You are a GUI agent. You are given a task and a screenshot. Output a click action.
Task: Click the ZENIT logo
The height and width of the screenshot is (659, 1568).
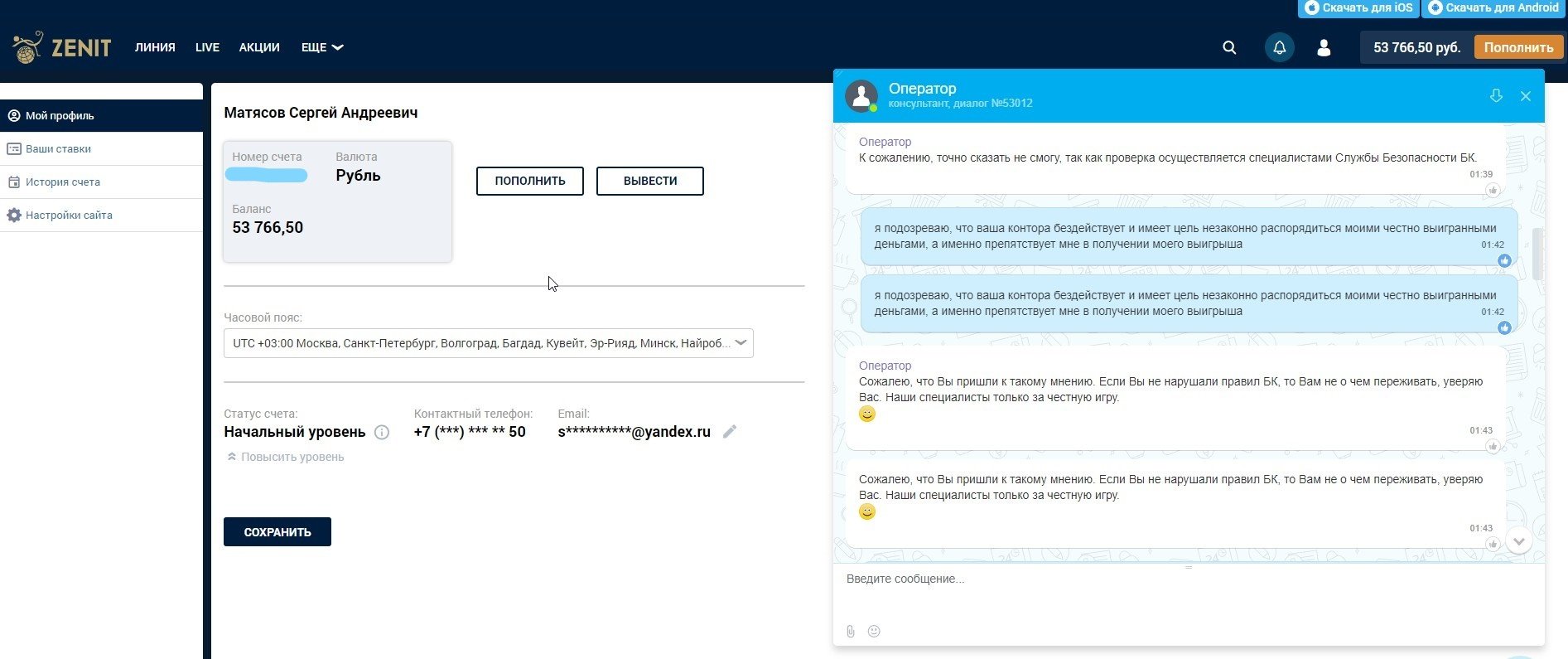click(x=62, y=48)
